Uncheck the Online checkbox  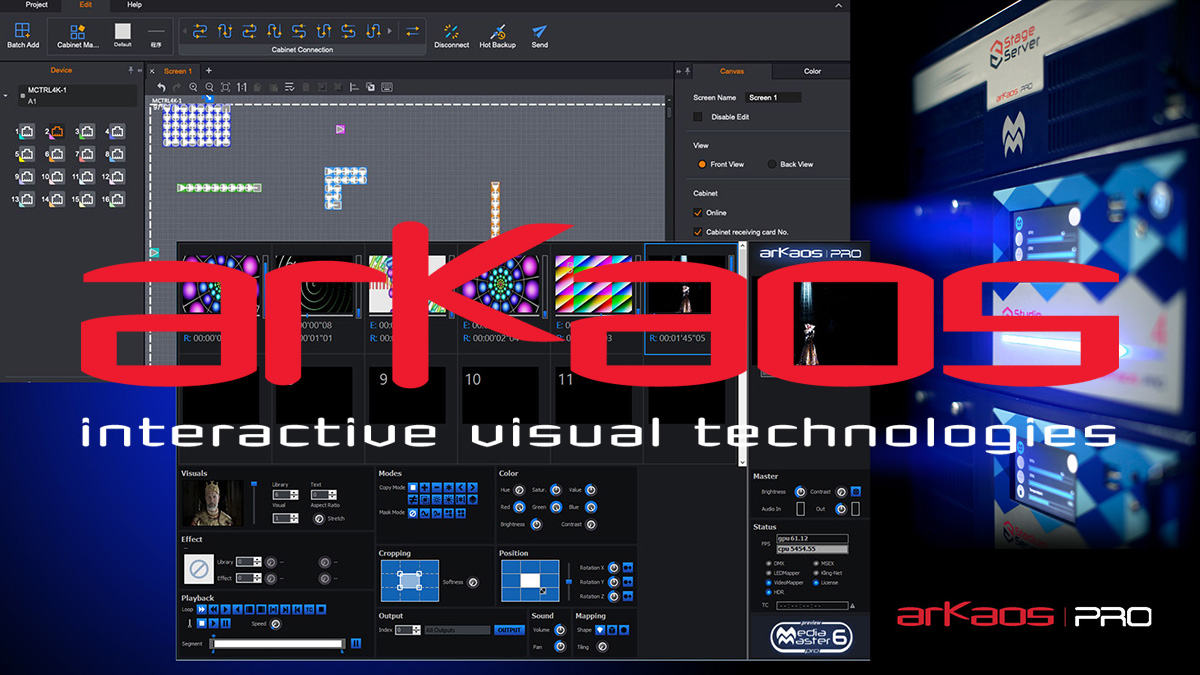pyautogui.click(x=698, y=212)
